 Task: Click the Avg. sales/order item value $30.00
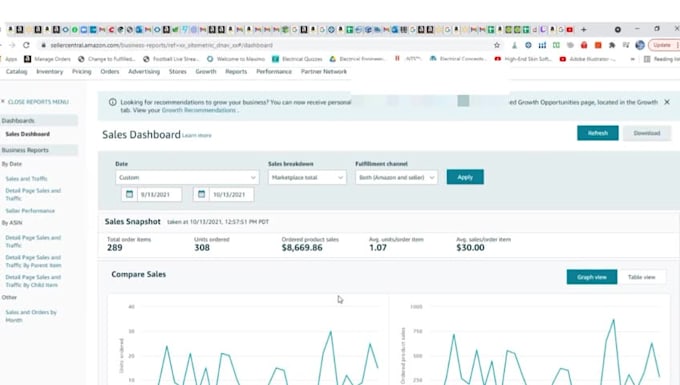[470, 248]
